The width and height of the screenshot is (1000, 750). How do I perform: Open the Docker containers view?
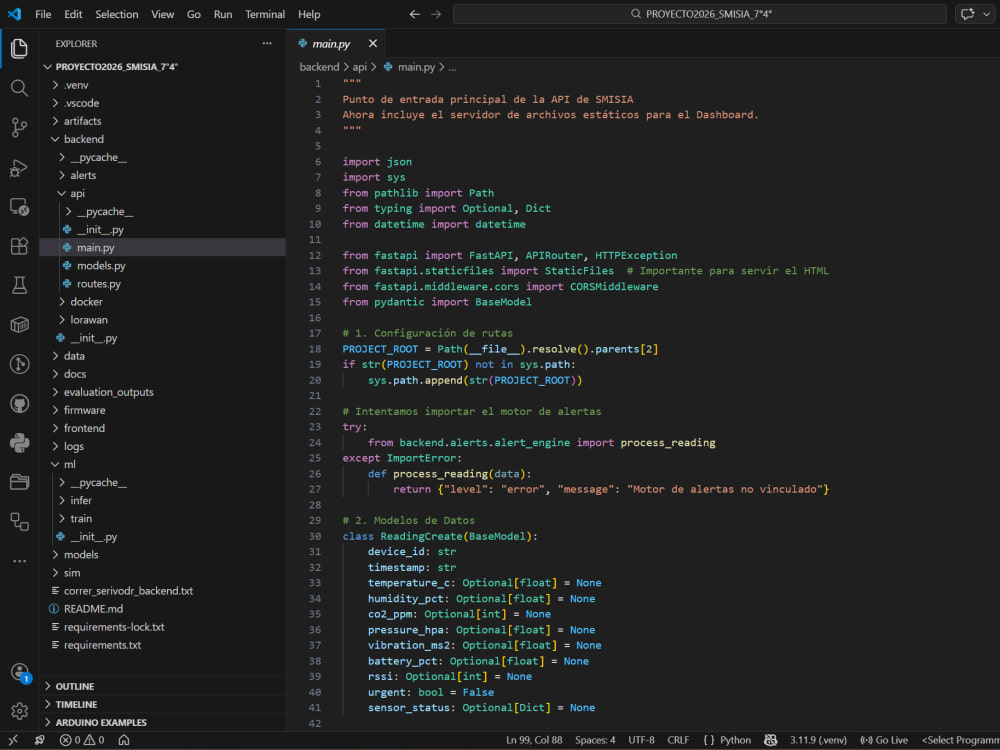pyautogui.click(x=19, y=325)
